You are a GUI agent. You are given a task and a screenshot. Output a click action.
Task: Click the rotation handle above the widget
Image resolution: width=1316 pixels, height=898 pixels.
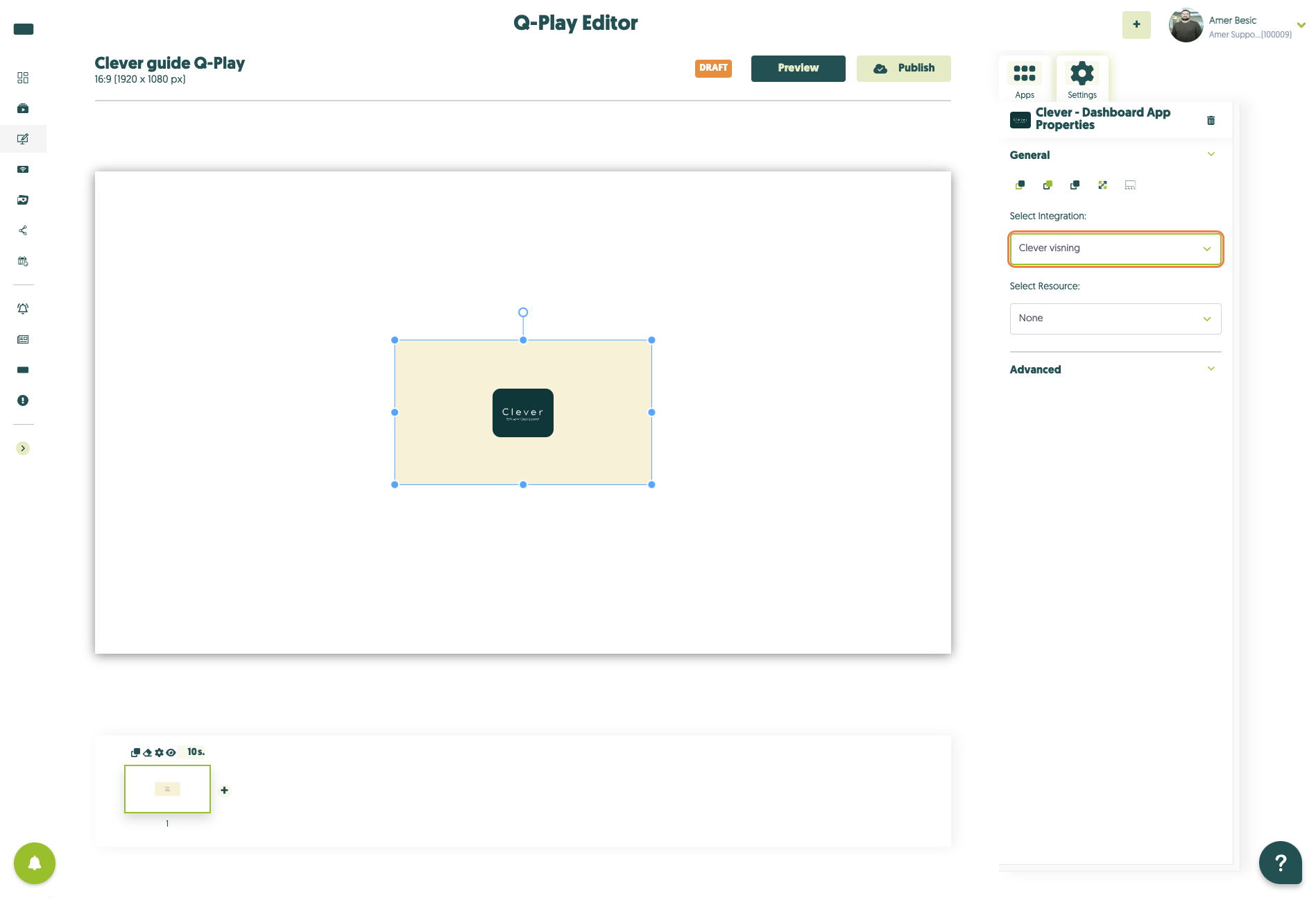coord(523,312)
